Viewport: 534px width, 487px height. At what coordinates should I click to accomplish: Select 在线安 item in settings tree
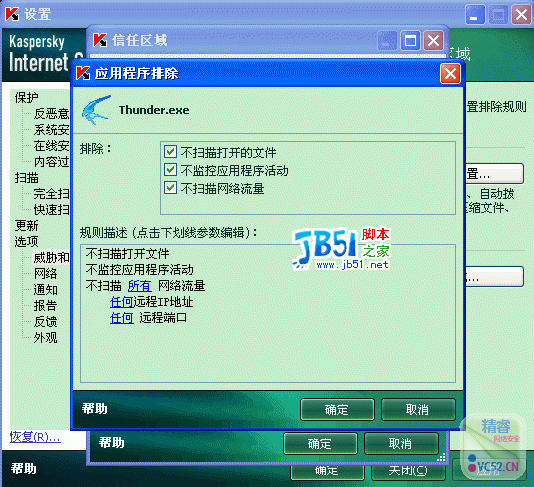51,146
